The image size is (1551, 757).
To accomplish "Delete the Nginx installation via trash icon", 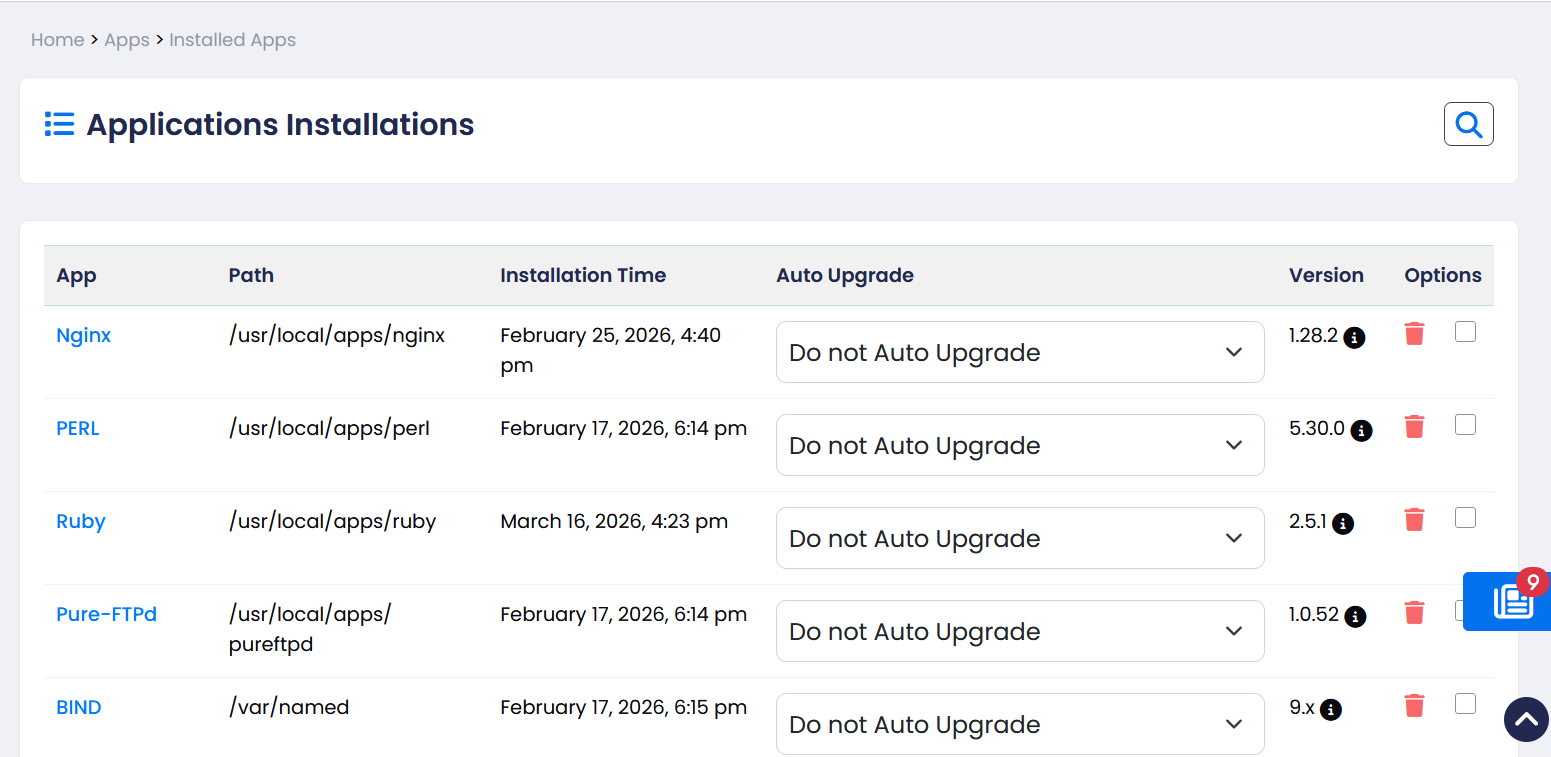I will point(1414,334).
